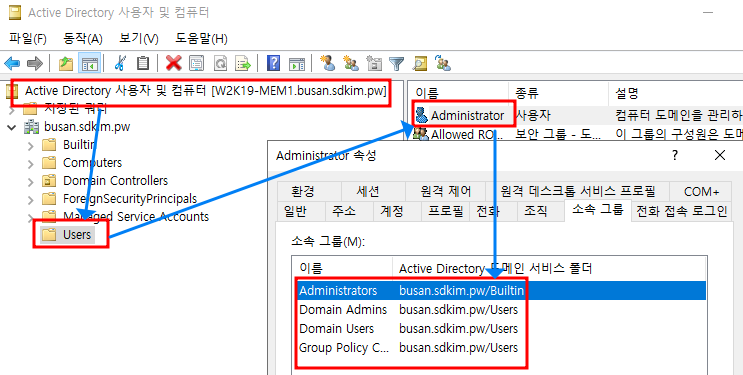Expand the Builtin tree node
Screen dimensions: 743x375
(x=30, y=146)
